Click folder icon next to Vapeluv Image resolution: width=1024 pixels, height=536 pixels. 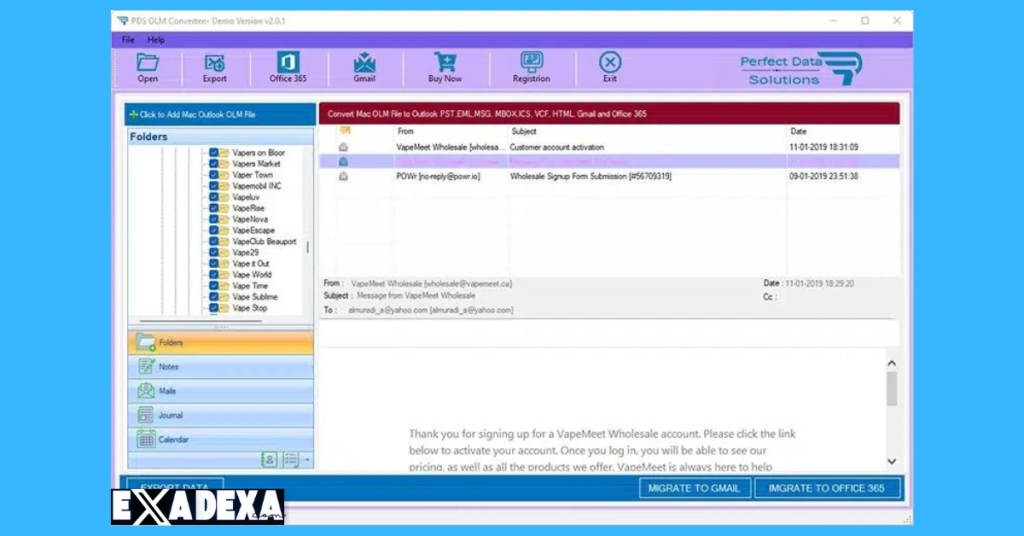(x=224, y=197)
